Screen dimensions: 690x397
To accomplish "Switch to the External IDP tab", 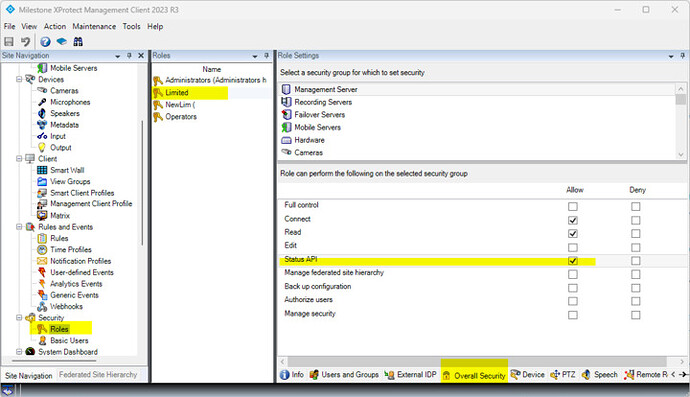I will pyautogui.click(x=410, y=375).
